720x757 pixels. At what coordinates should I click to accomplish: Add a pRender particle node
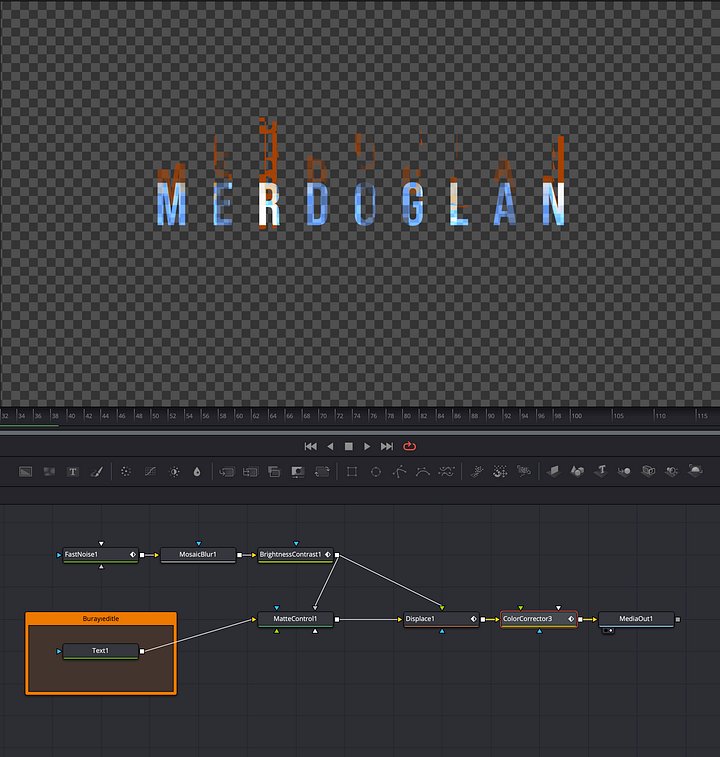524,471
